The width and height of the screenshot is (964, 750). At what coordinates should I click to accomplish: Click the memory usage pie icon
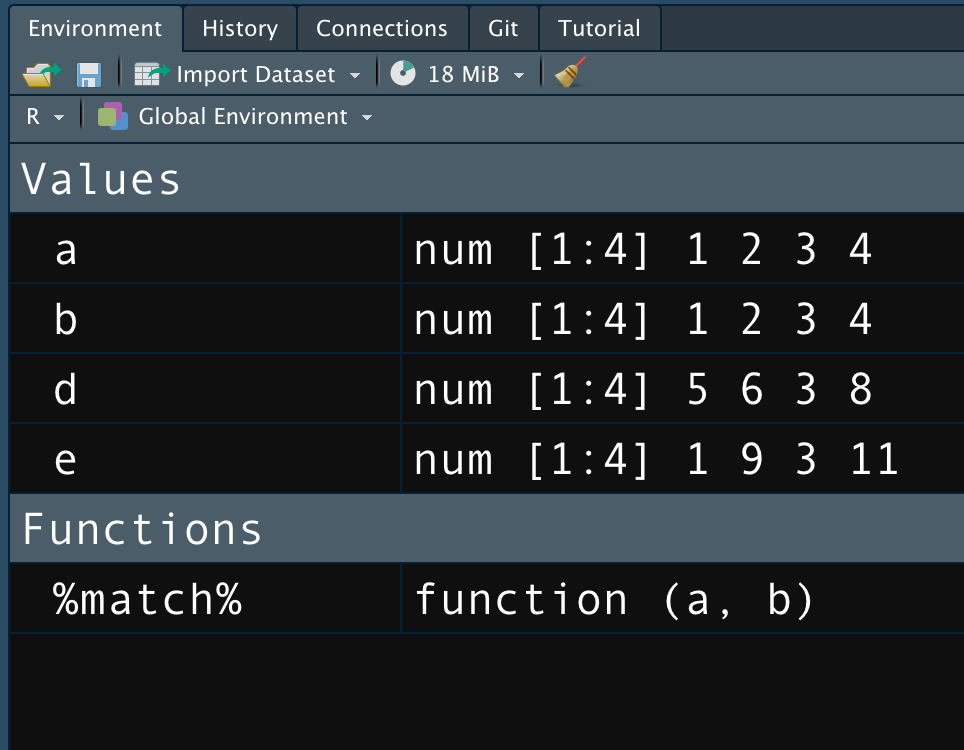(x=403, y=73)
